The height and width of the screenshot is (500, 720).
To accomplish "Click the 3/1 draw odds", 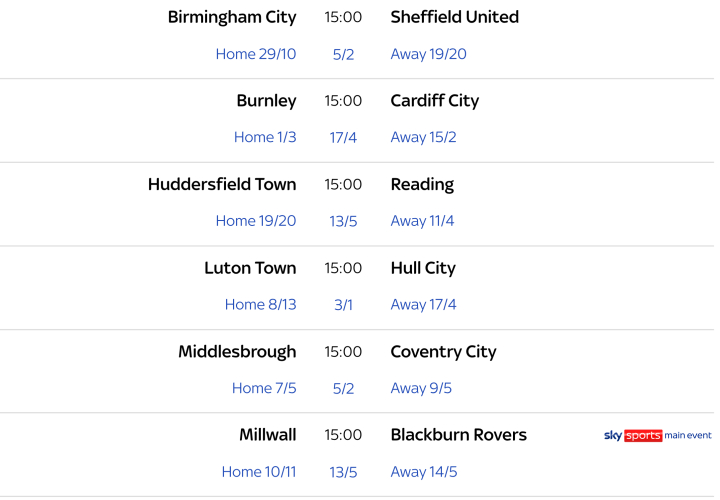I will tap(343, 304).
